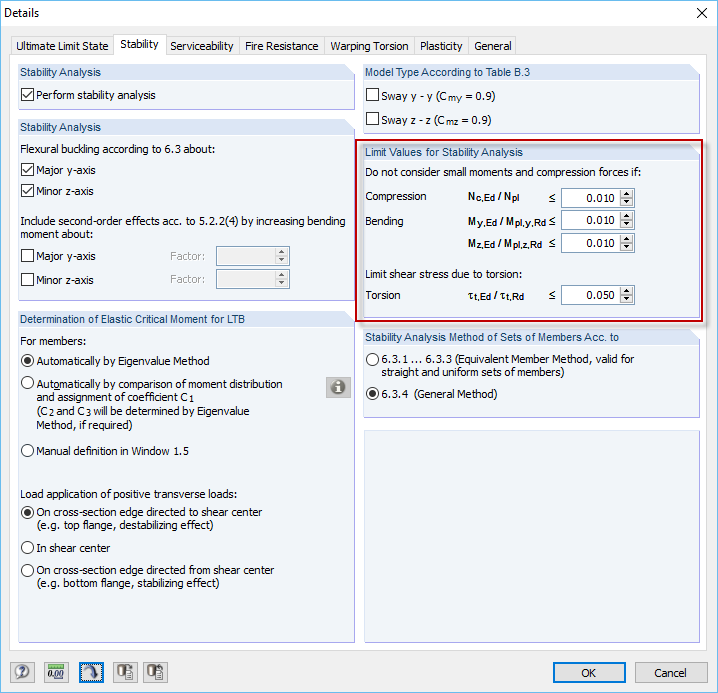Click the Minor z-axis Factor field
The image size is (718, 693).
tap(246, 279)
